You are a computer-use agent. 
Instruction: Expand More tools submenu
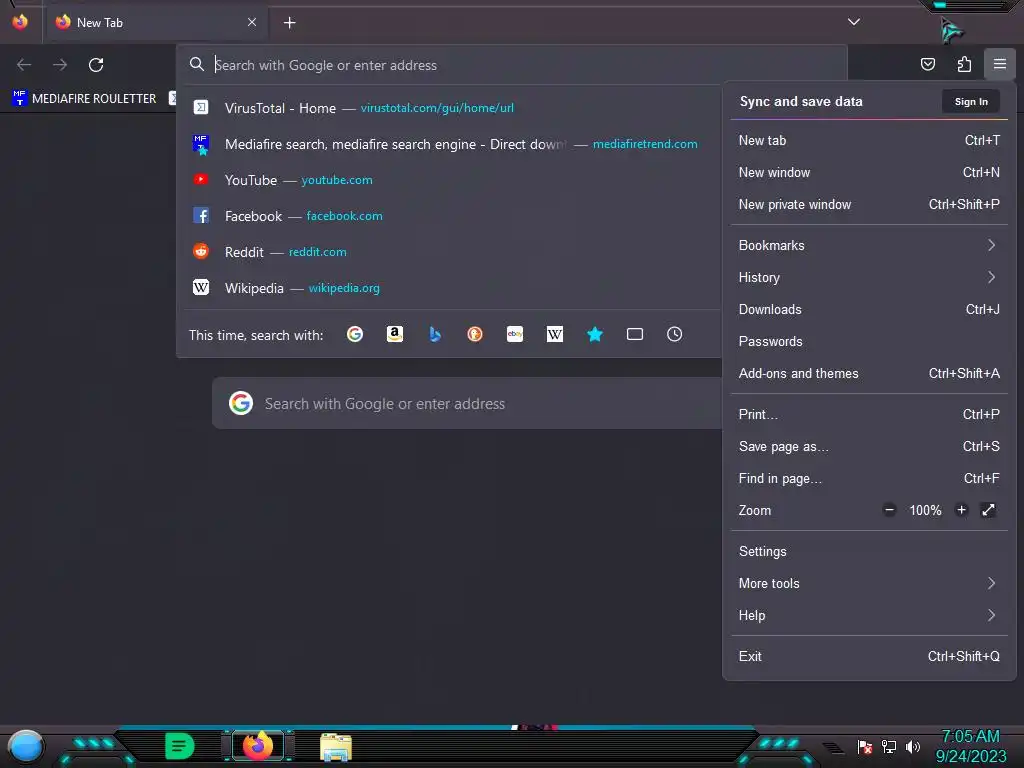869,584
